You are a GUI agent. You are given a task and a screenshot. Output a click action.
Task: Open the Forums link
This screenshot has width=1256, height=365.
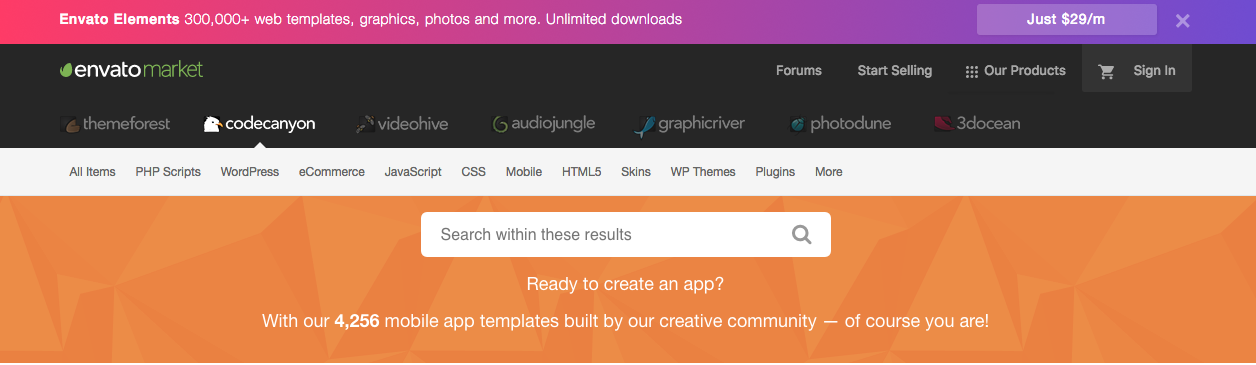pos(799,71)
